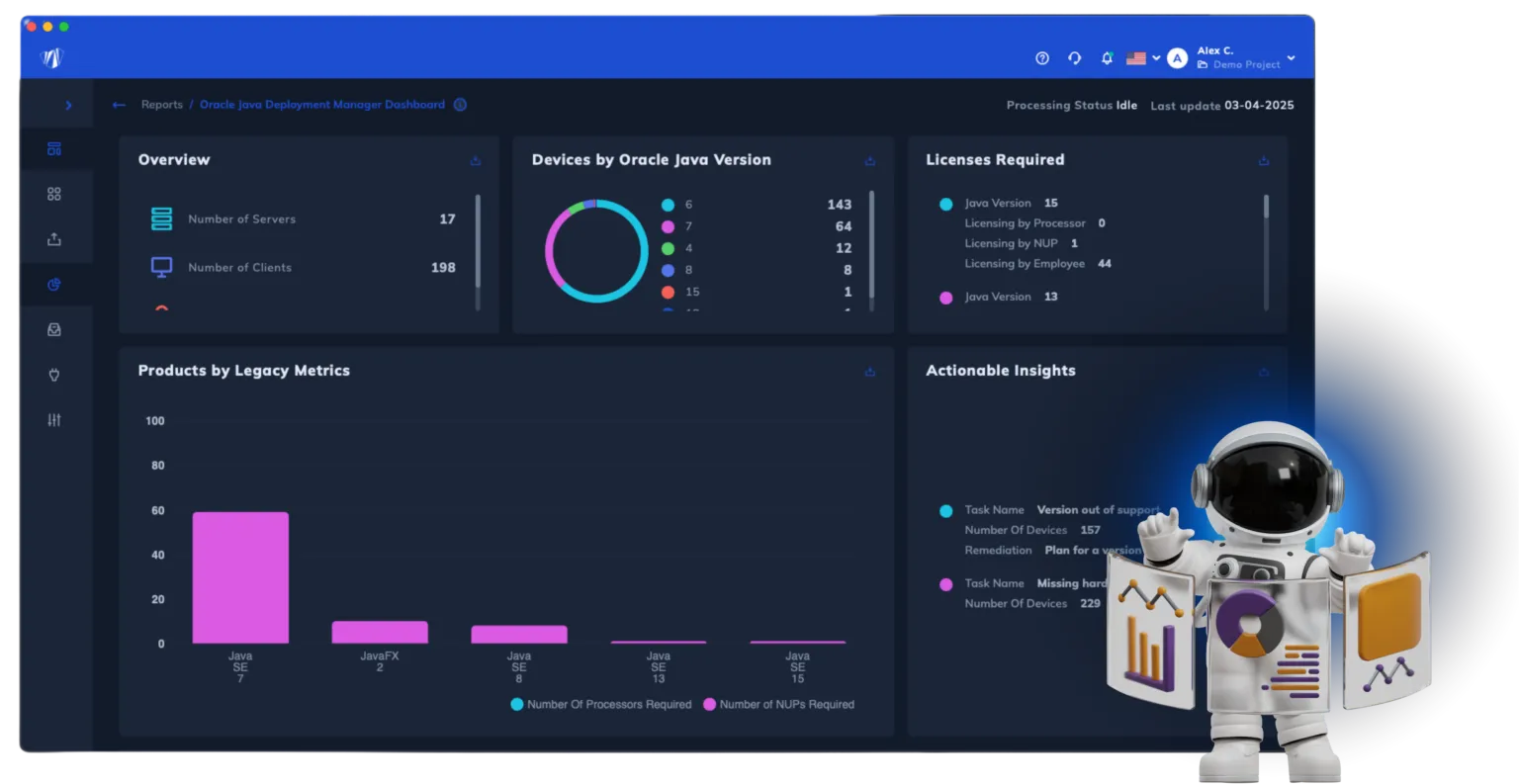Viewport: 1519px width, 784px height.
Task: Expand the Alex C. user account menu
Action: tap(1232, 57)
